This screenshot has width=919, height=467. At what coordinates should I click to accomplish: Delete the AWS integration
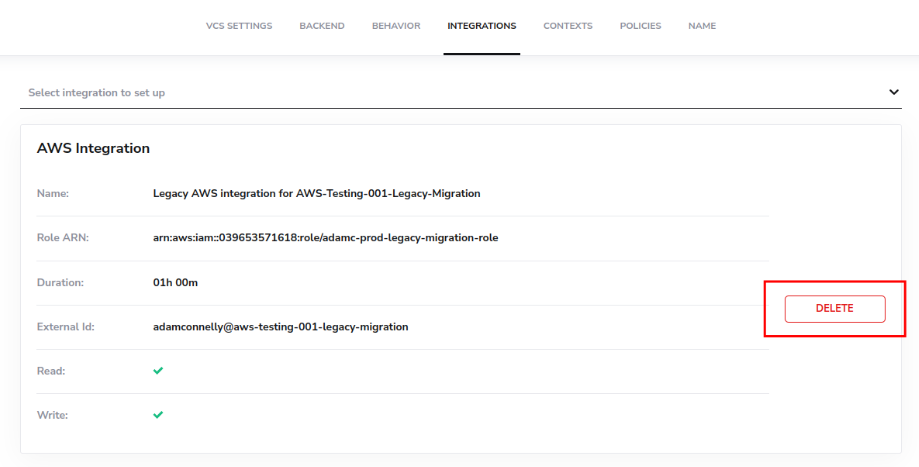834,309
